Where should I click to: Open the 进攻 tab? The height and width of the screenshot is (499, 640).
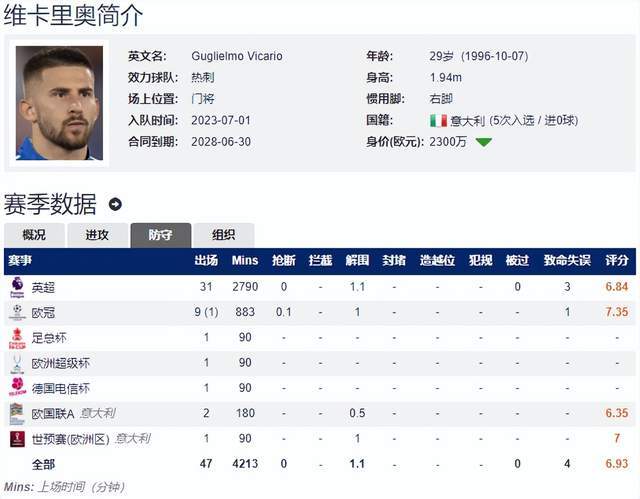tap(97, 235)
